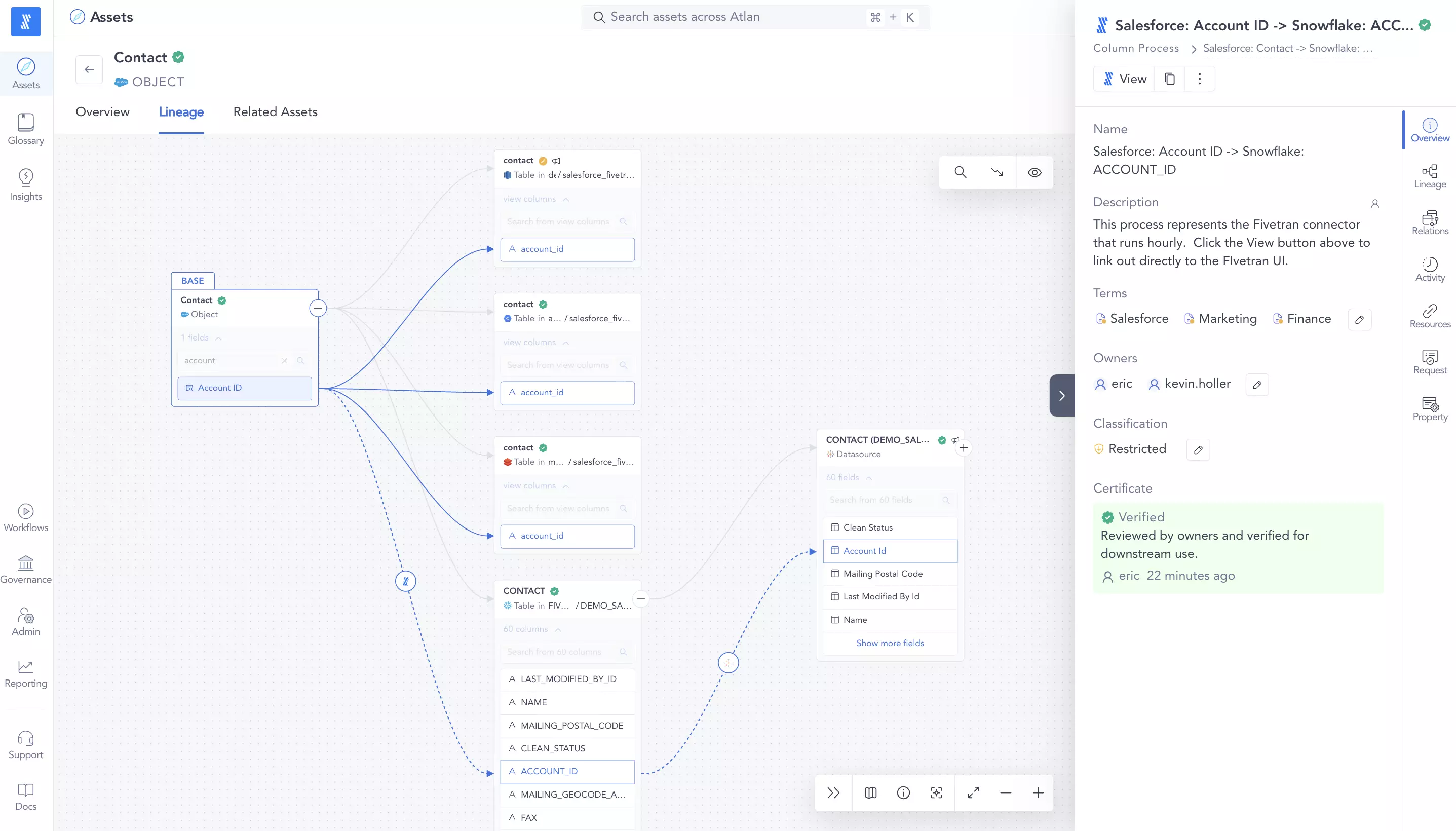Select the Account ID field in Contact node
This screenshot has height=831, width=1456.
[x=245, y=388]
